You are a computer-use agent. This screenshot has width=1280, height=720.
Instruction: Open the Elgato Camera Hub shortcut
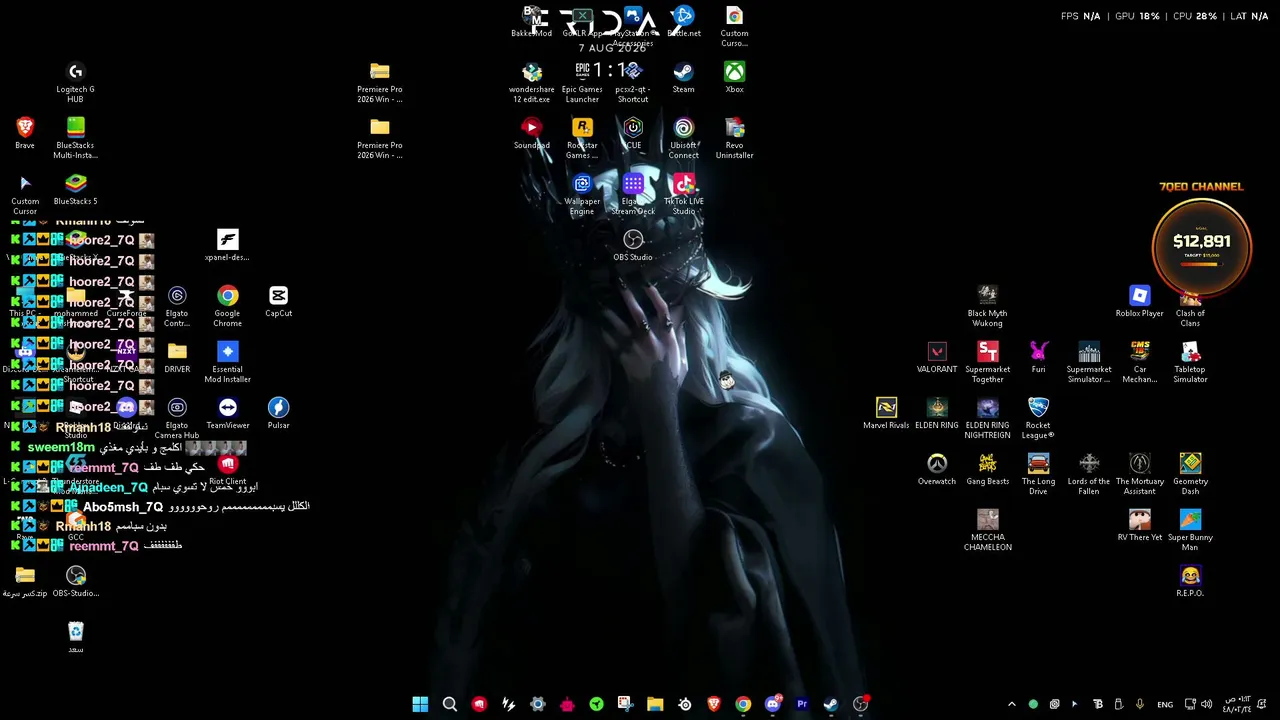177,418
